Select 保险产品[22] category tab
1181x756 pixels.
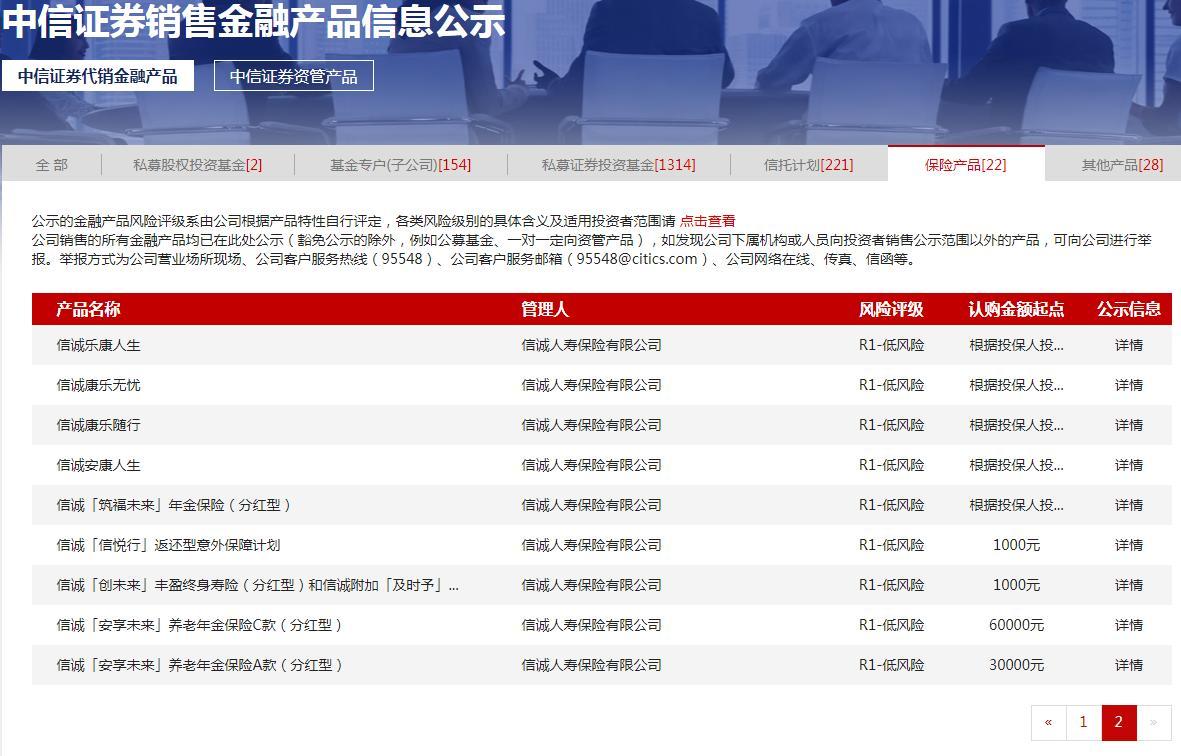point(965,165)
